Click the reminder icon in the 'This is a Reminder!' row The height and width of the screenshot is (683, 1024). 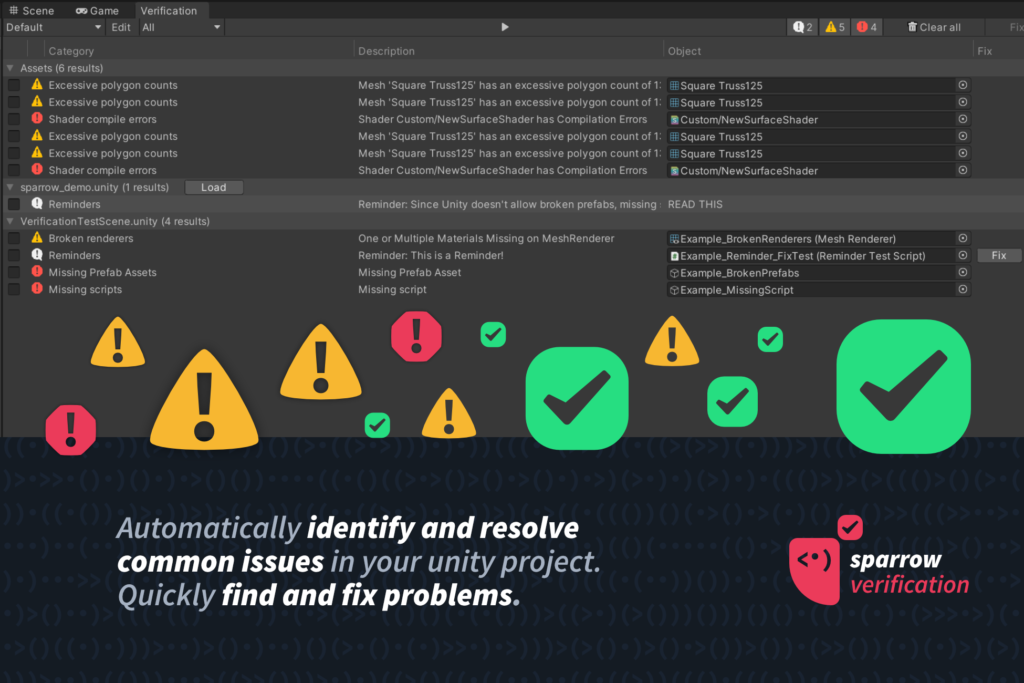point(37,255)
